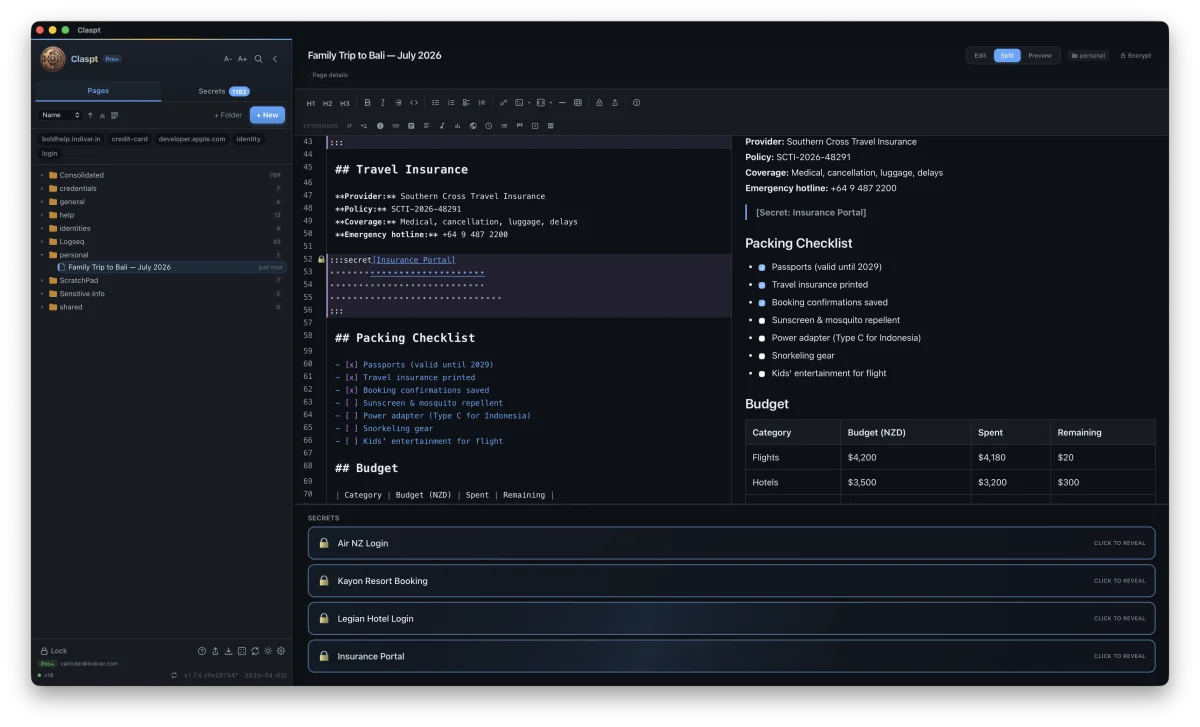Viewport: 1200px width, 727px height.
Task: Expand the Logseq folder in the tree
Action: coord(42,241)
